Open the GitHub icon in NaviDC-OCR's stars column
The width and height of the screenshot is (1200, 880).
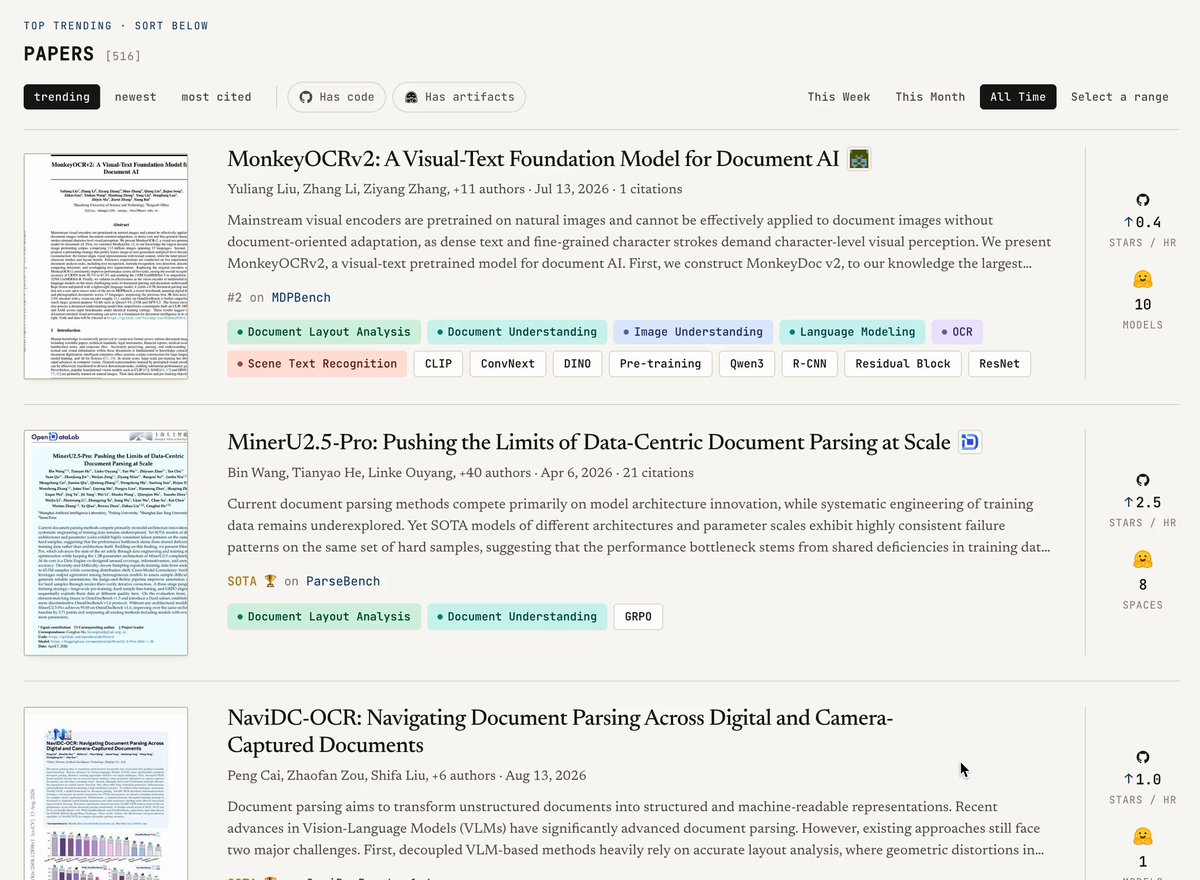1143,758
